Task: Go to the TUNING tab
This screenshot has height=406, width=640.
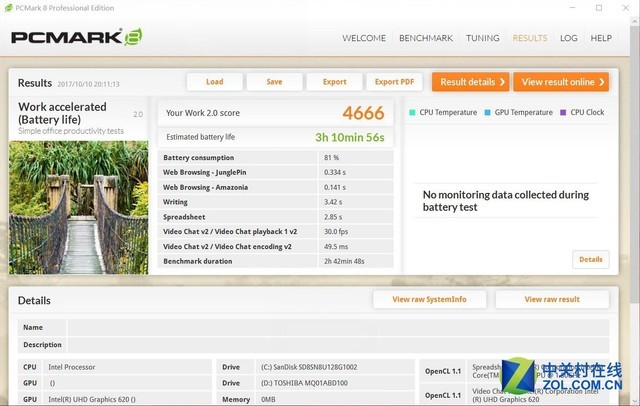Action: (x=483, y=38)
